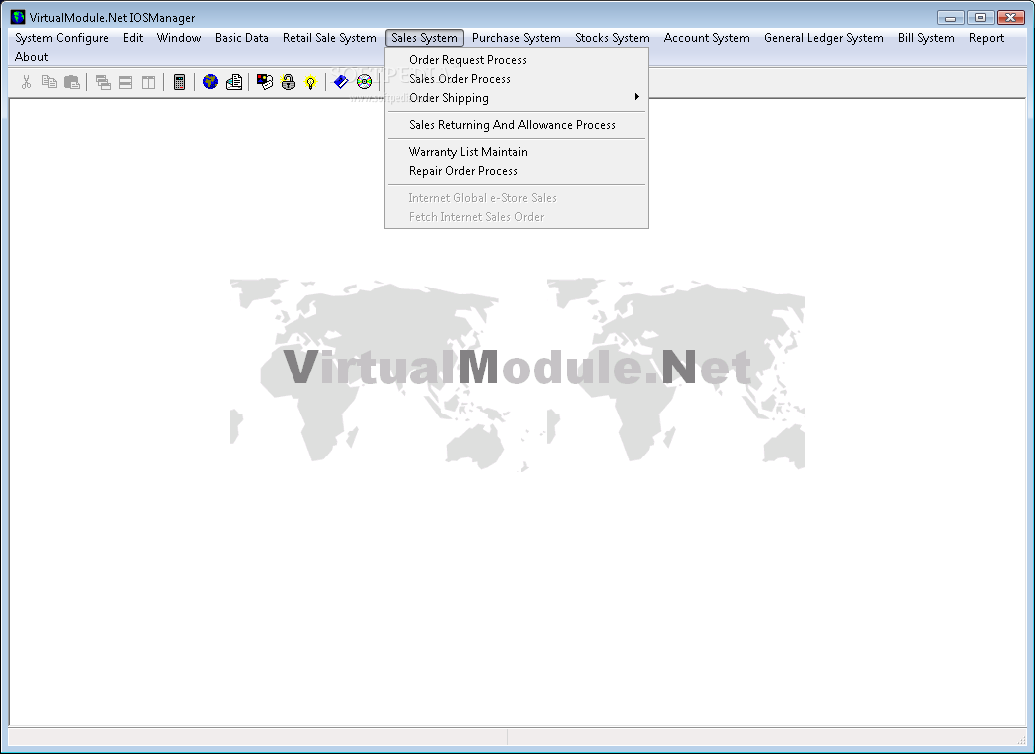Open the Basic Data menu
The width and height of the screenshot is (1035, 754).
click(x=242, y=38)
